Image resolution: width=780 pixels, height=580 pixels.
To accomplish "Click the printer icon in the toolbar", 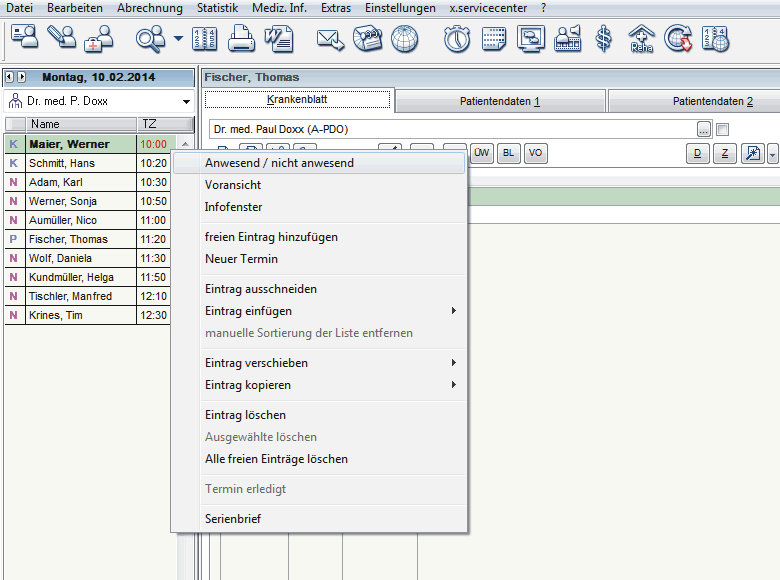I will tap(241, 40).
